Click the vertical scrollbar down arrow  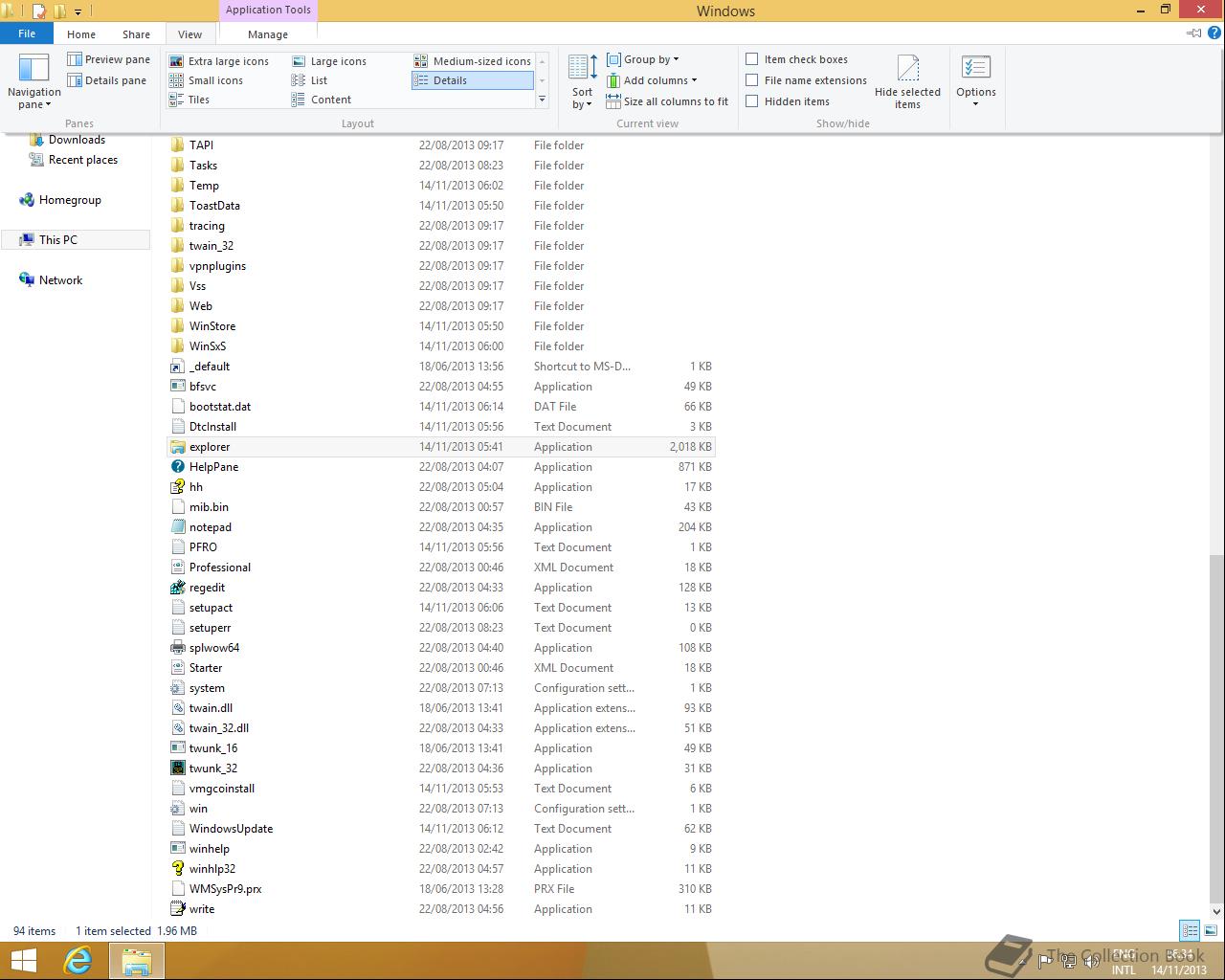[1216, 911]
